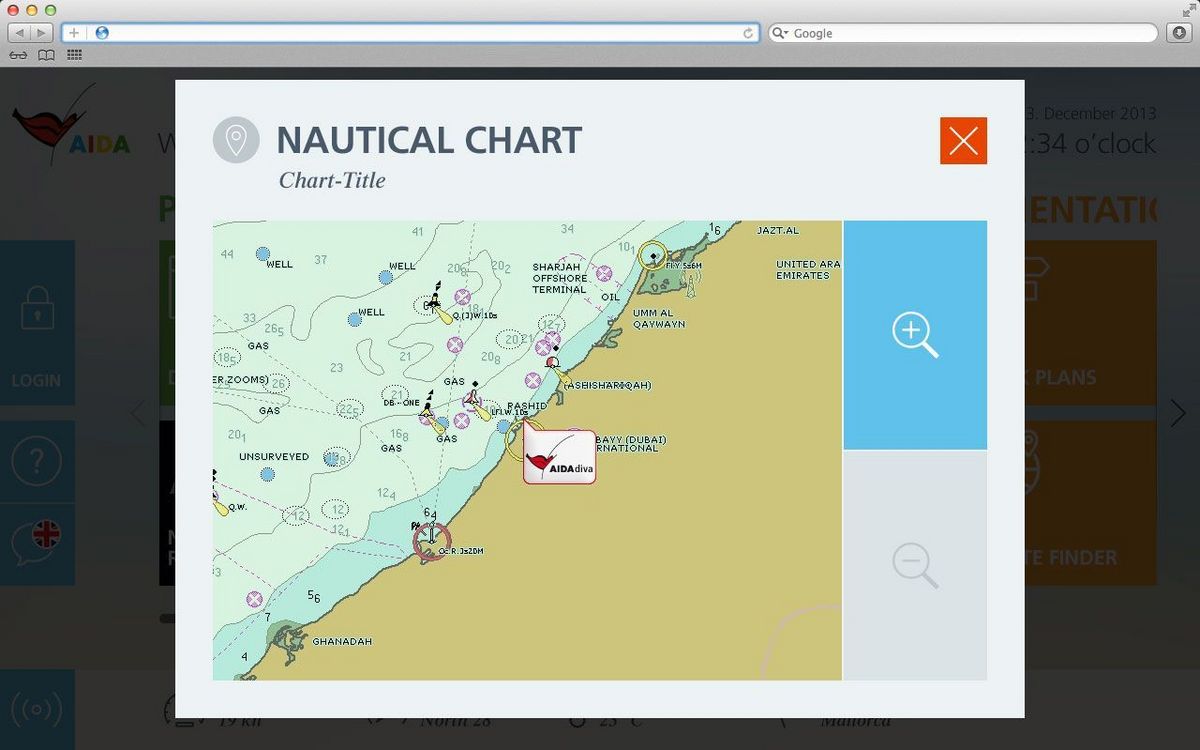Viewport: 1200px width, 750px height.
Task: Reload the page in address bar
Action: pos(748,33)
